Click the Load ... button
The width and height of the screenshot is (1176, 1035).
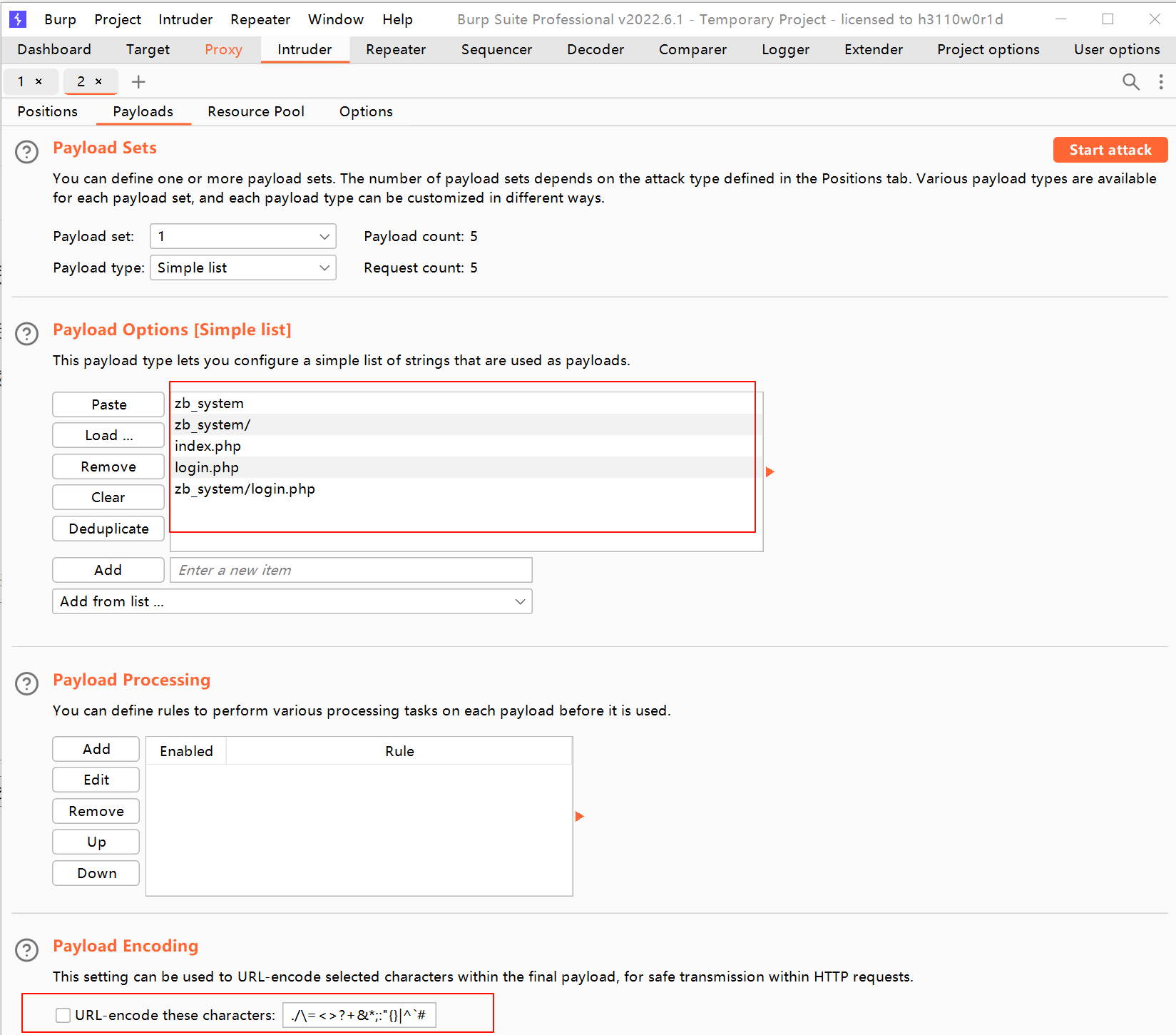coord(108,435)
